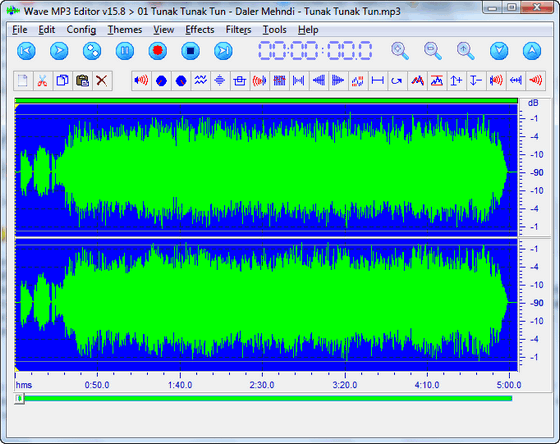560x444 pixels.
Task: Click the red Record button
Action: (158, 51)
